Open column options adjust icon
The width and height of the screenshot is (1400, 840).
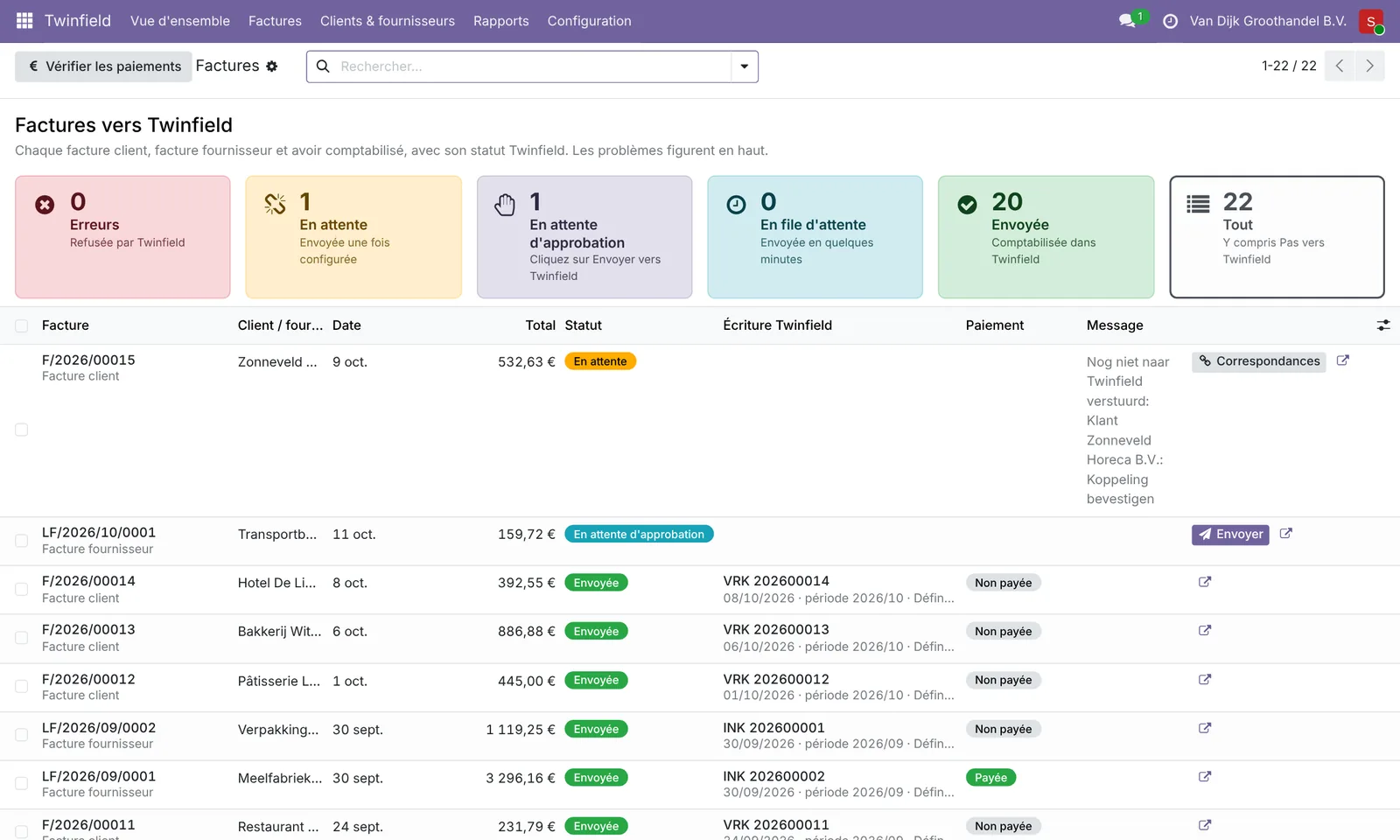tap(1383, 325)
